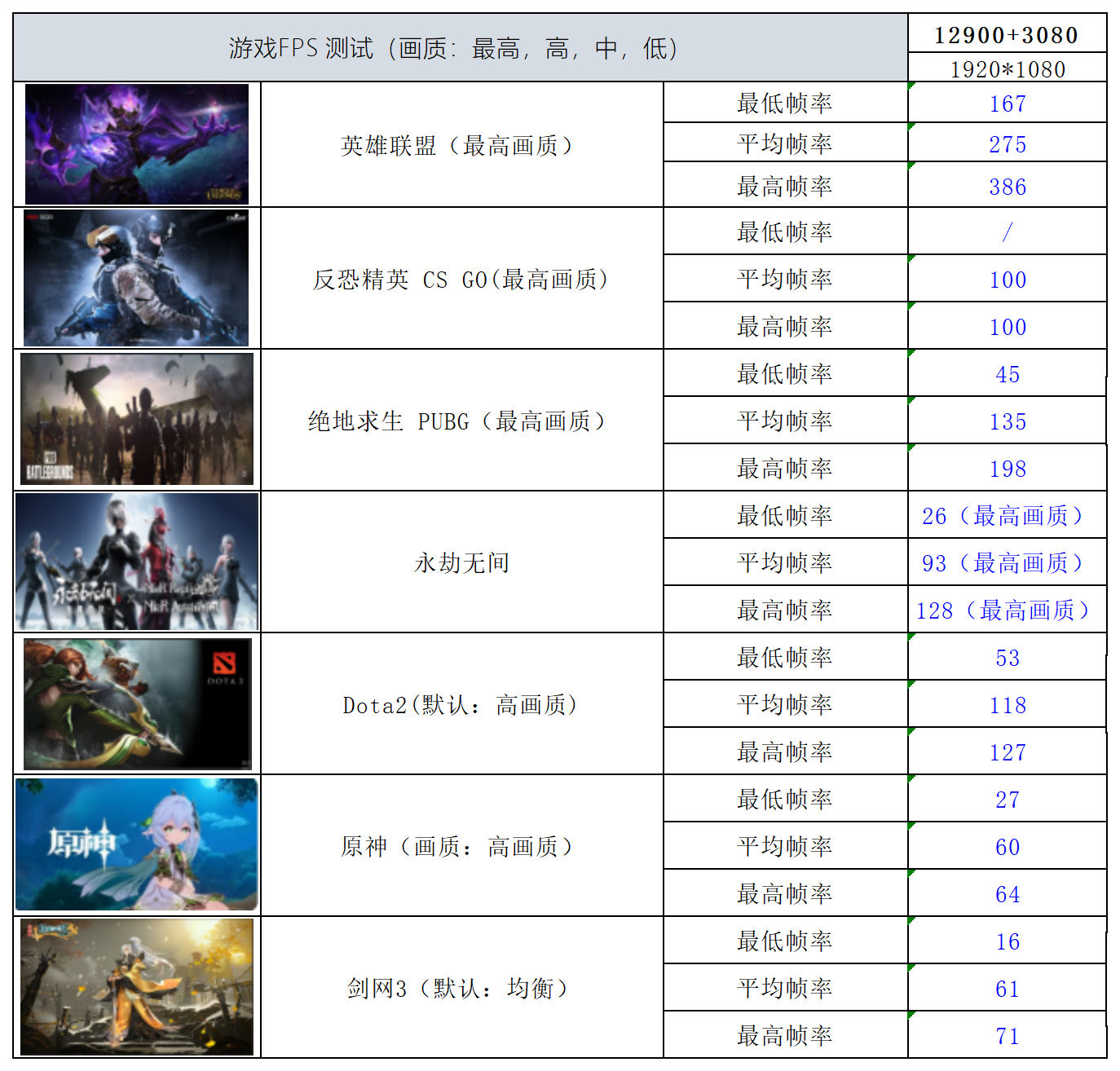The width and height of the screenshot is (1120, 1071).
Task: Select the 永劫无间 name cell
Action: 462,562
